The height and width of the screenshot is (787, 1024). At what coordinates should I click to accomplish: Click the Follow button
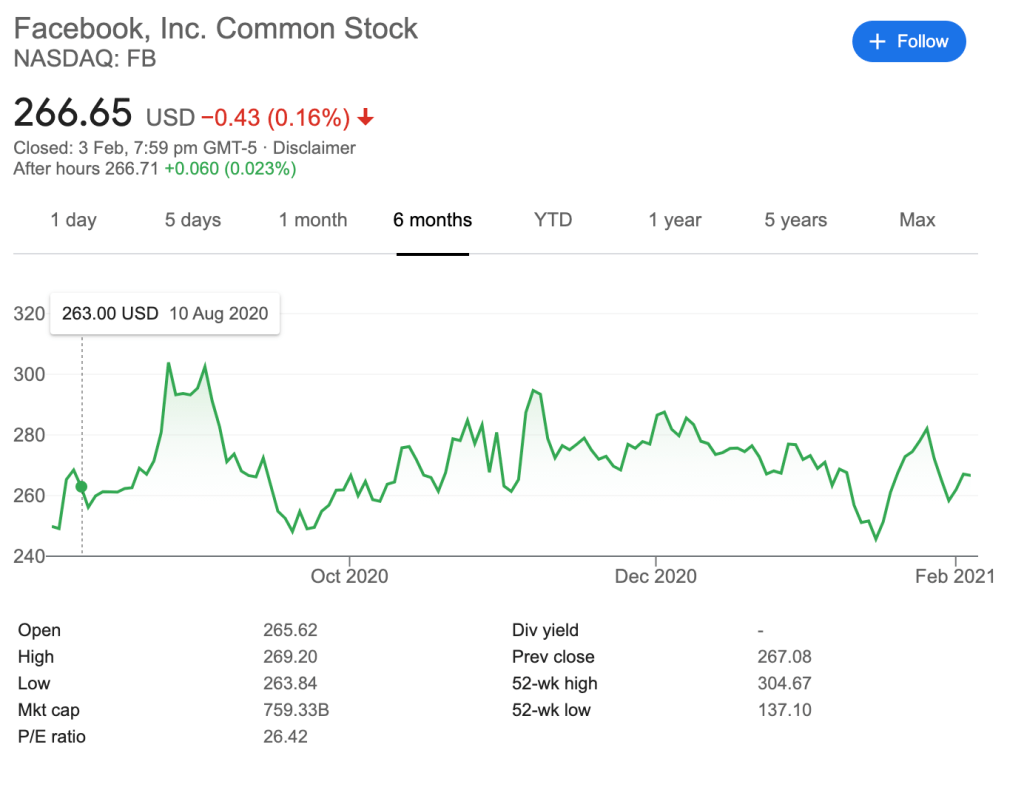908,42
